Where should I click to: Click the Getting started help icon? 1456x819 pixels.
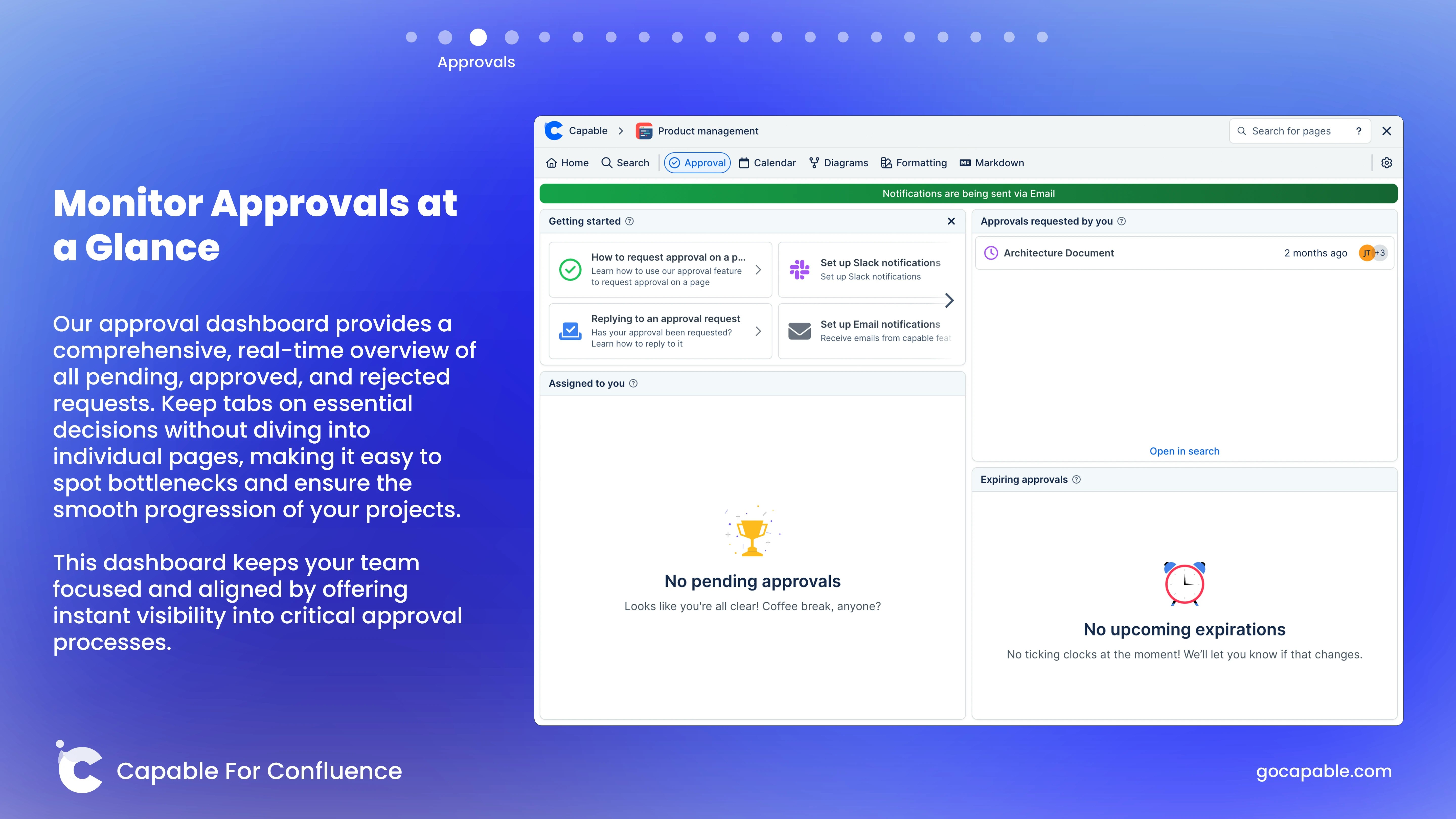point(630,221)
